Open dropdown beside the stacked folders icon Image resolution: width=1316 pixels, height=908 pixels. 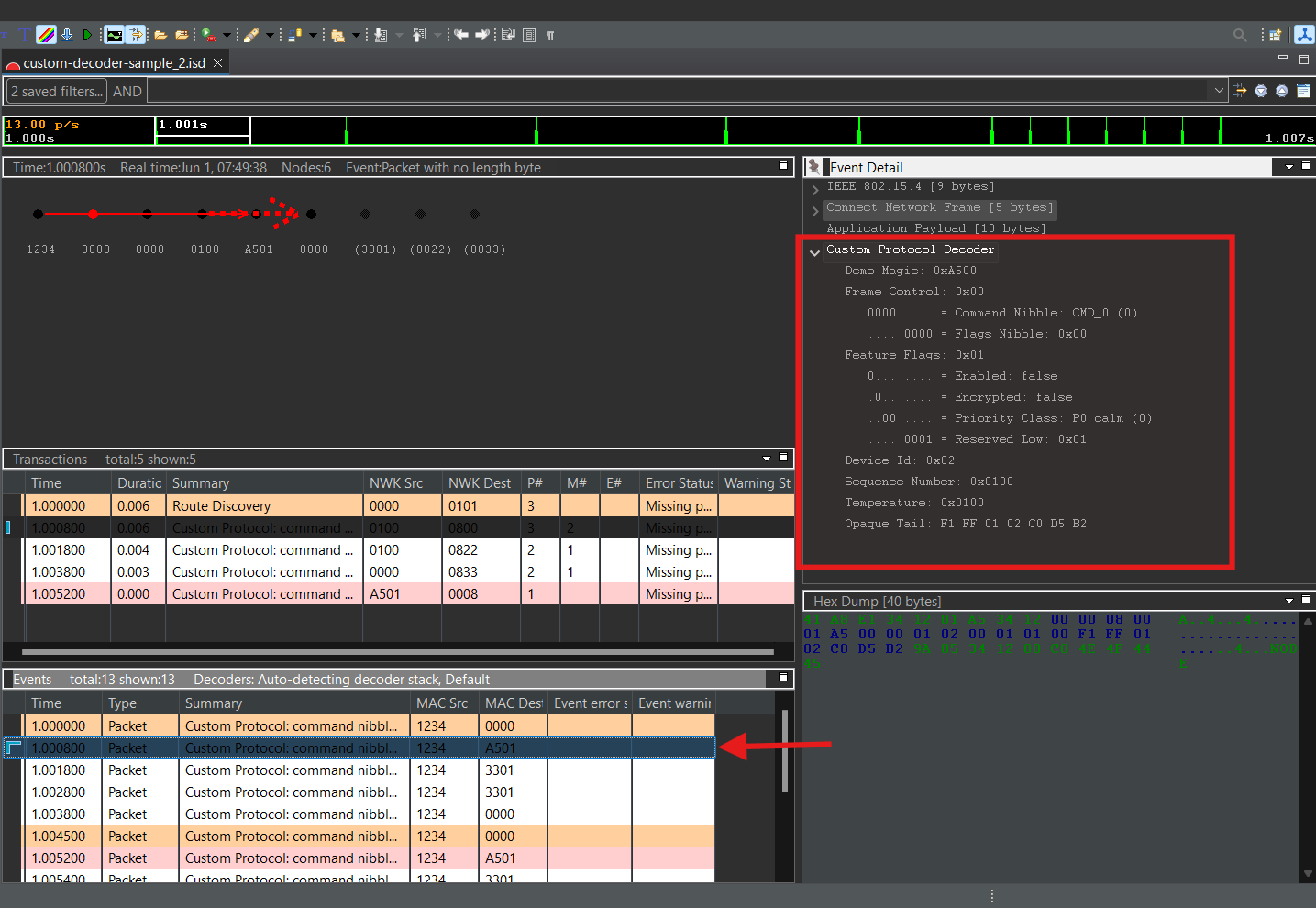[x=356, y=35]
